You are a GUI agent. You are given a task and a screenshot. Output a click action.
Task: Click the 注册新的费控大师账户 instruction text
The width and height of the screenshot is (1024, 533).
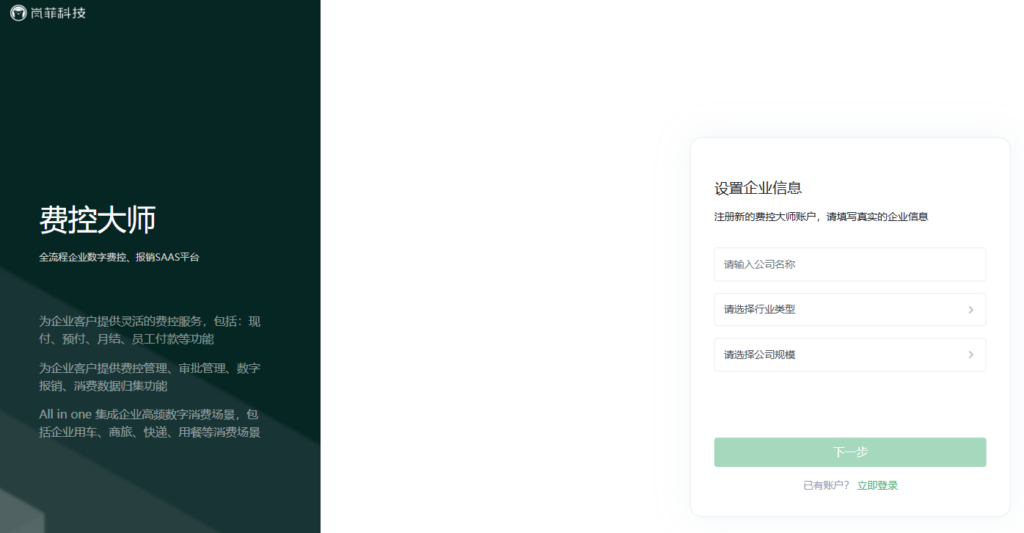tap(821, 217)
